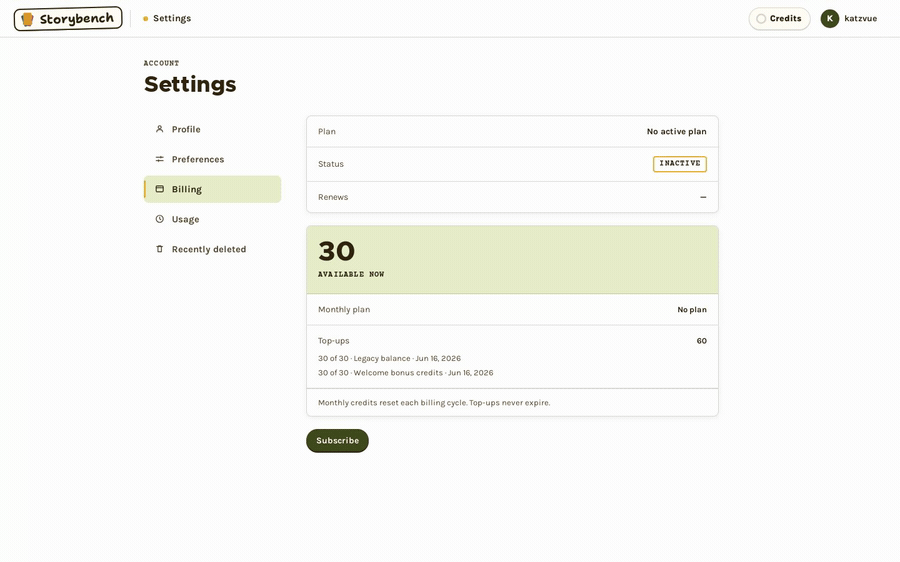This screenshot has height=562, width=900.
Task: Click the 30 available credits number
Action: (x=337, y=251)
